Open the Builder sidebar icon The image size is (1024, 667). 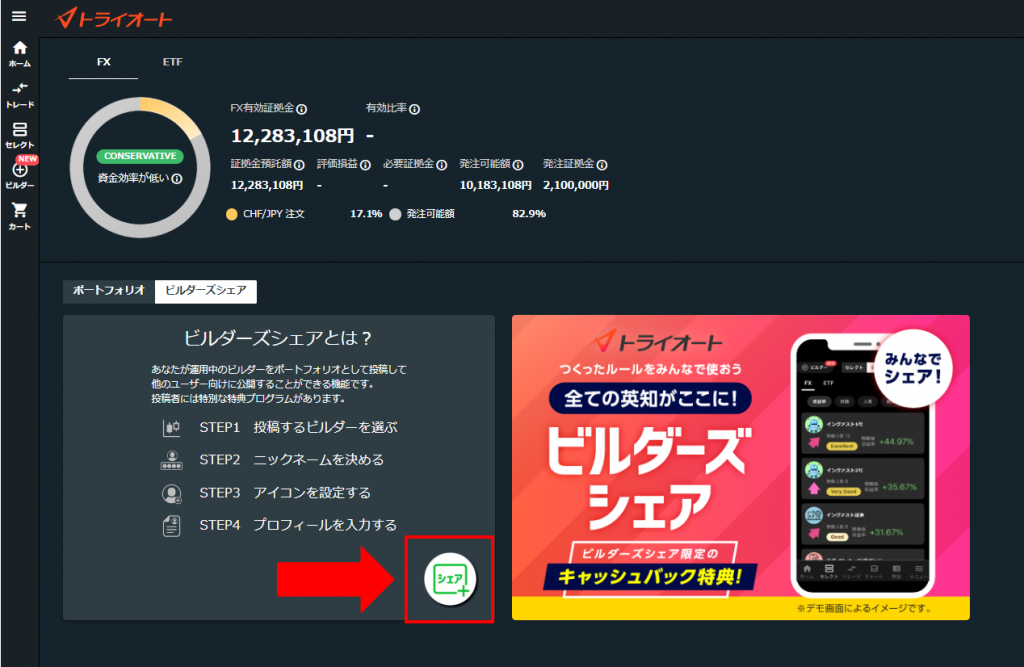pyautogui.click(x=19, y=175)
